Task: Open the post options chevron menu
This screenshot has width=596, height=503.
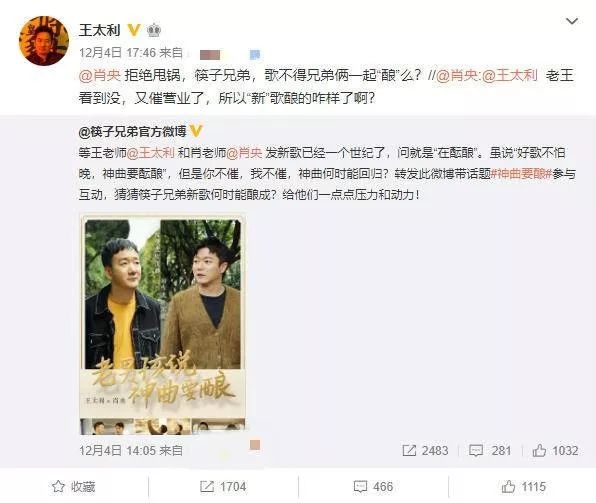Action: [572, 21]
